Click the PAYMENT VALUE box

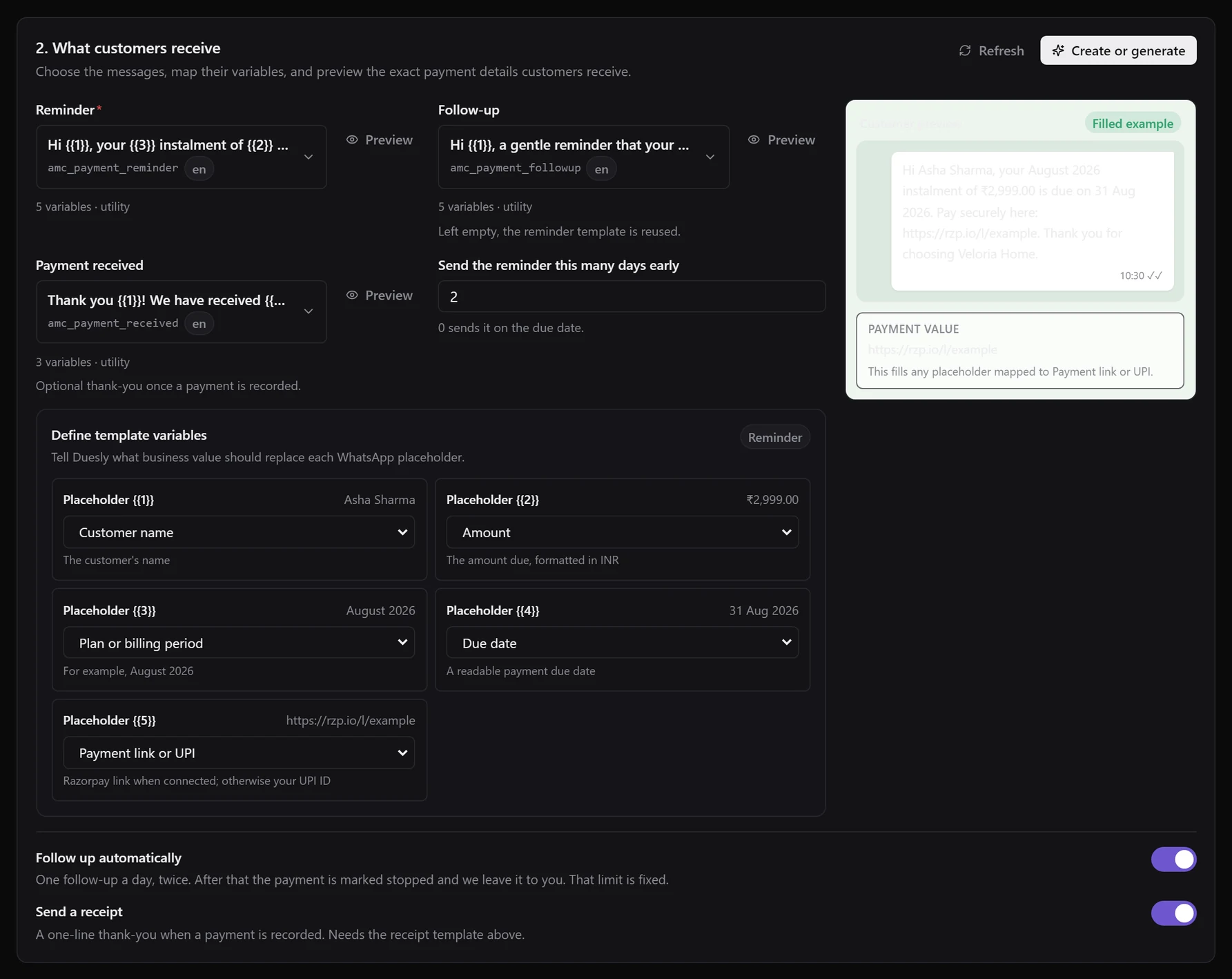point(1020,351)
